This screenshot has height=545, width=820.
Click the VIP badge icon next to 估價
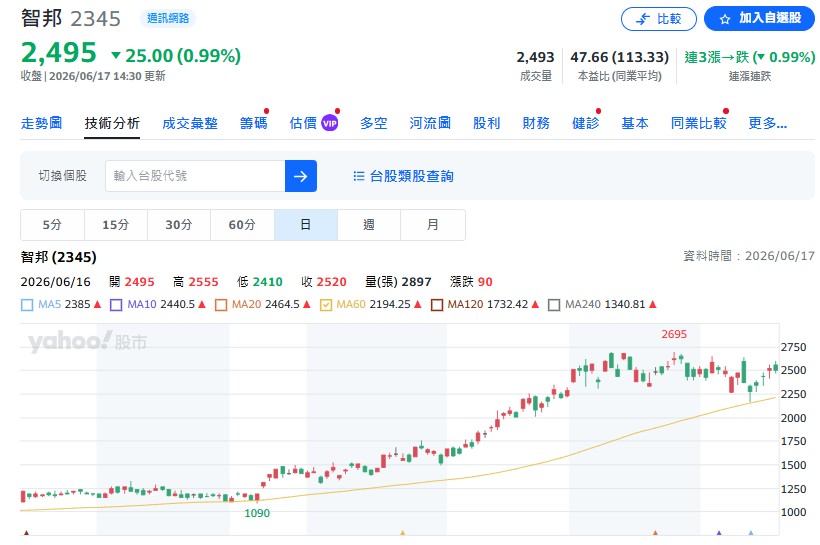329,123
